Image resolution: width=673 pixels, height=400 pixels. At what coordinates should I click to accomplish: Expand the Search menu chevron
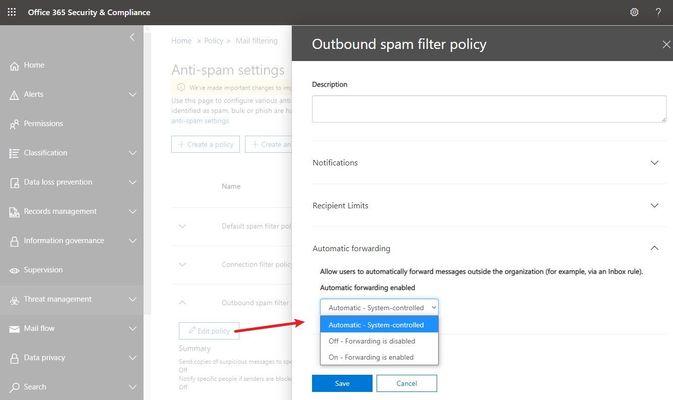pos(133,387)
